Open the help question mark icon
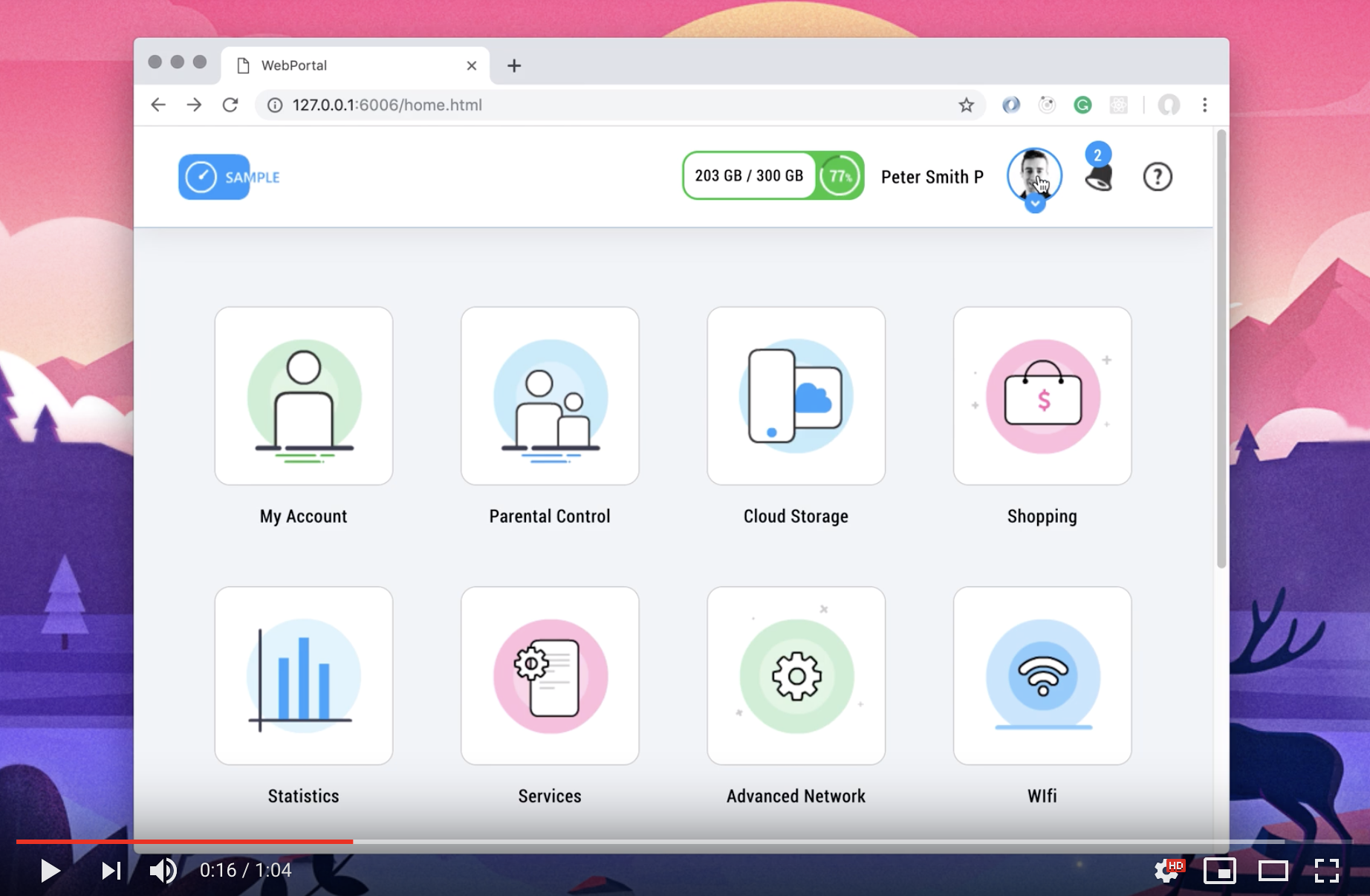1370x896 pixels. [x=1158, y=177]
